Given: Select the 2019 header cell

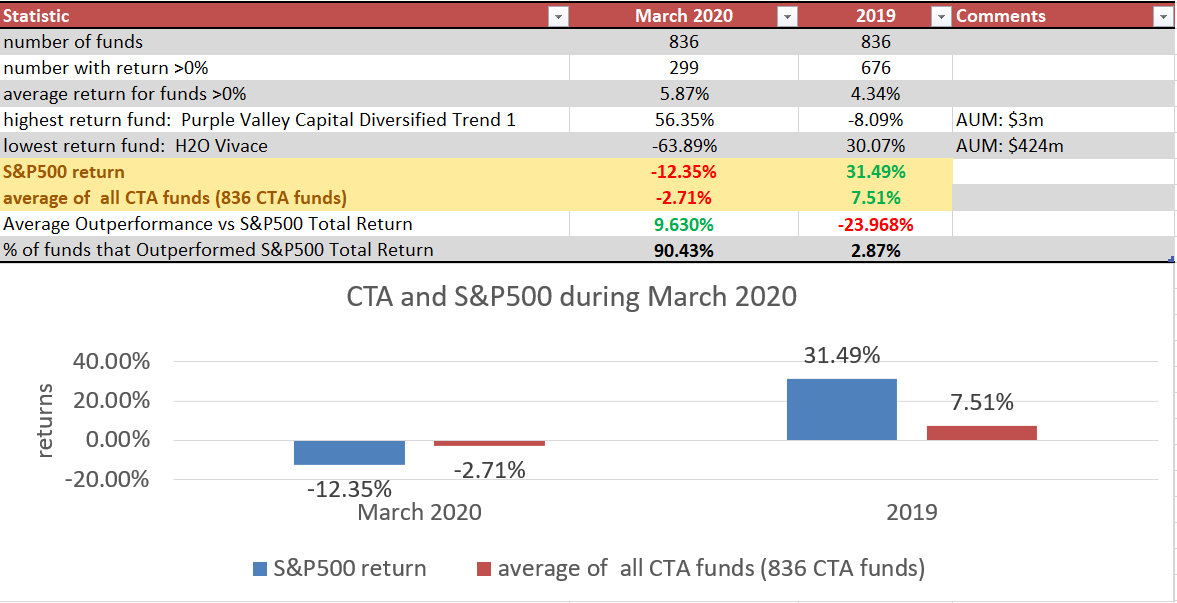Looking at the screenshot, I should tap(875, 16).
